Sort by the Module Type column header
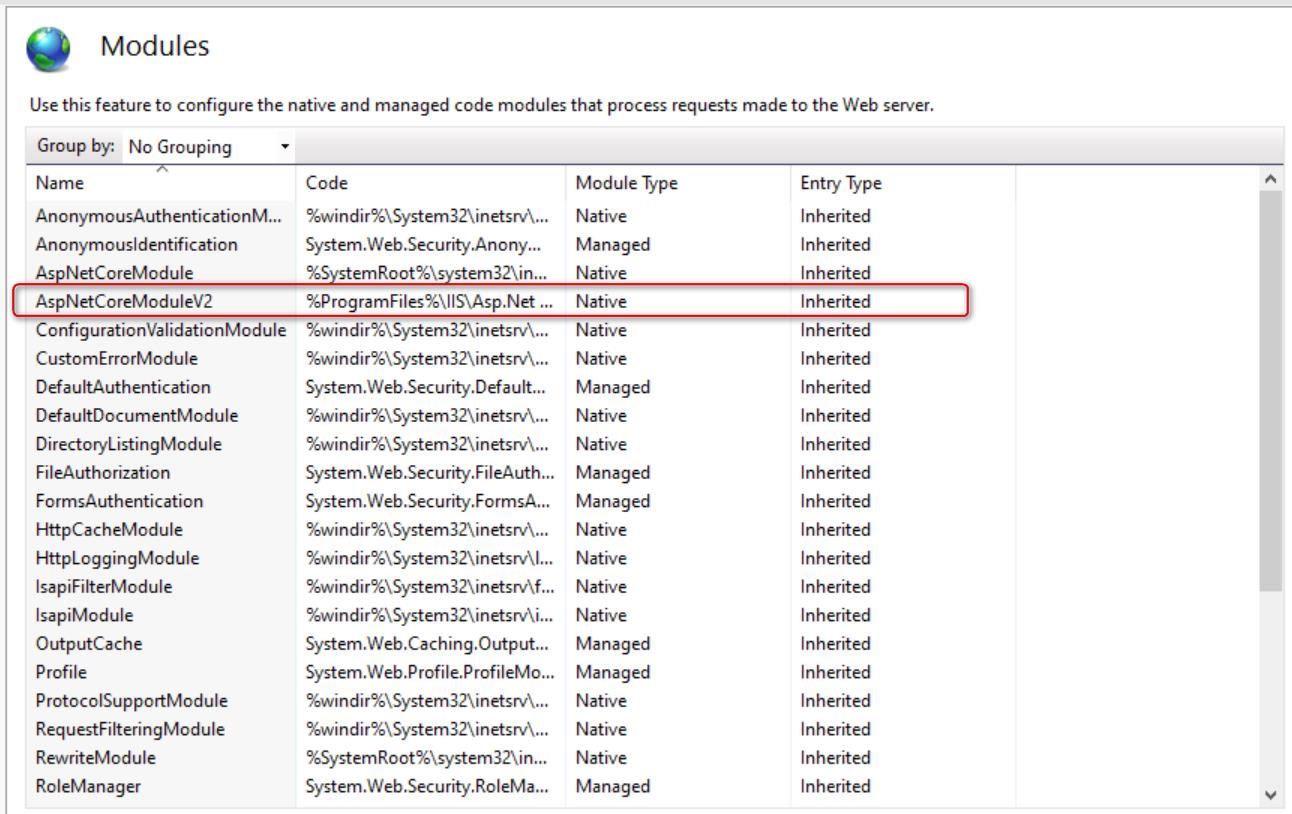The width and height of the screenshot is (1292, 814). [x=679, y=184]
